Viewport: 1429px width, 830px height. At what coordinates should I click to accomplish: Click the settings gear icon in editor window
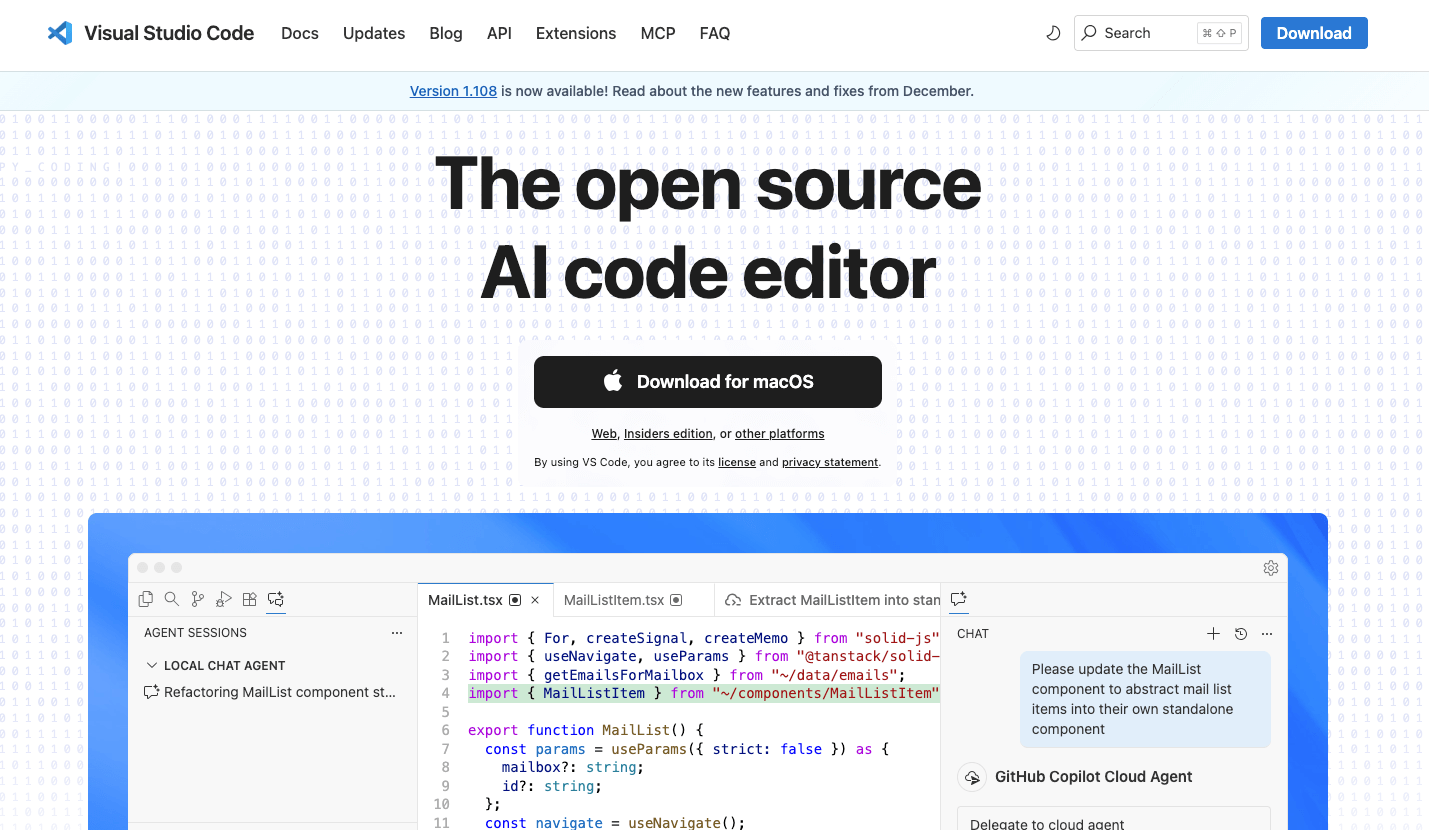(x=1270, y=568)
